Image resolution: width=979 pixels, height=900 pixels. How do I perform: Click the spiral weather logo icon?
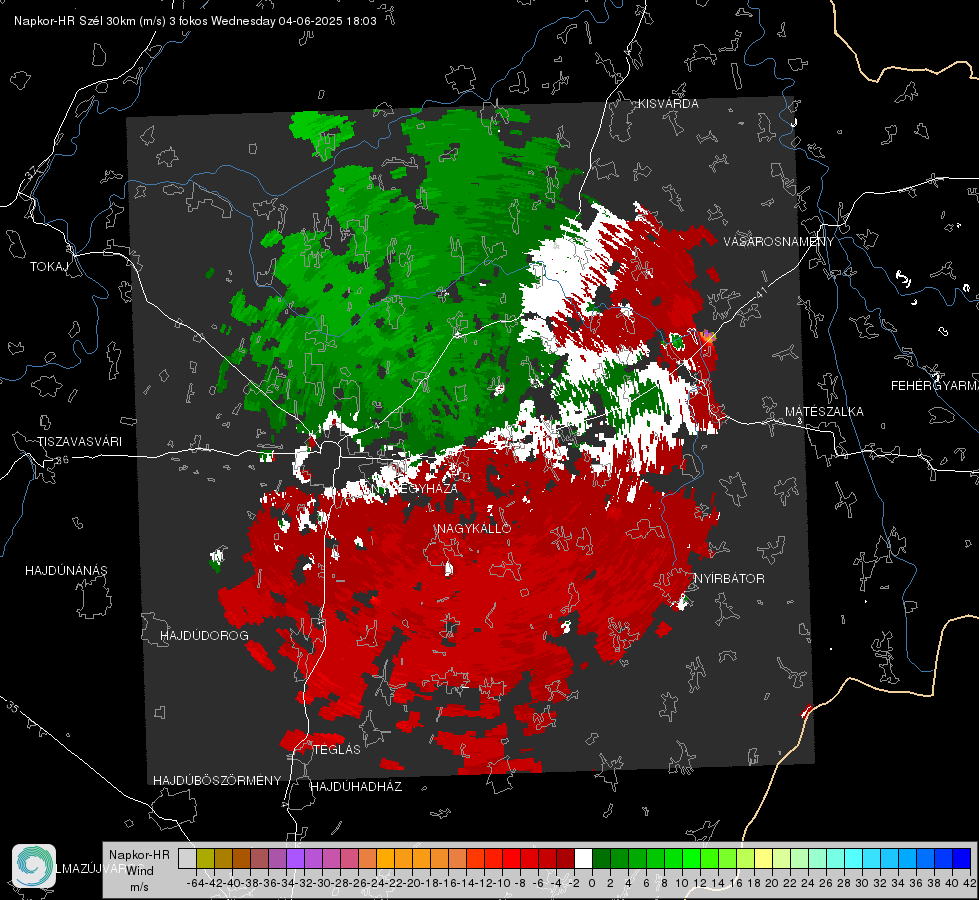click(34, 866)
